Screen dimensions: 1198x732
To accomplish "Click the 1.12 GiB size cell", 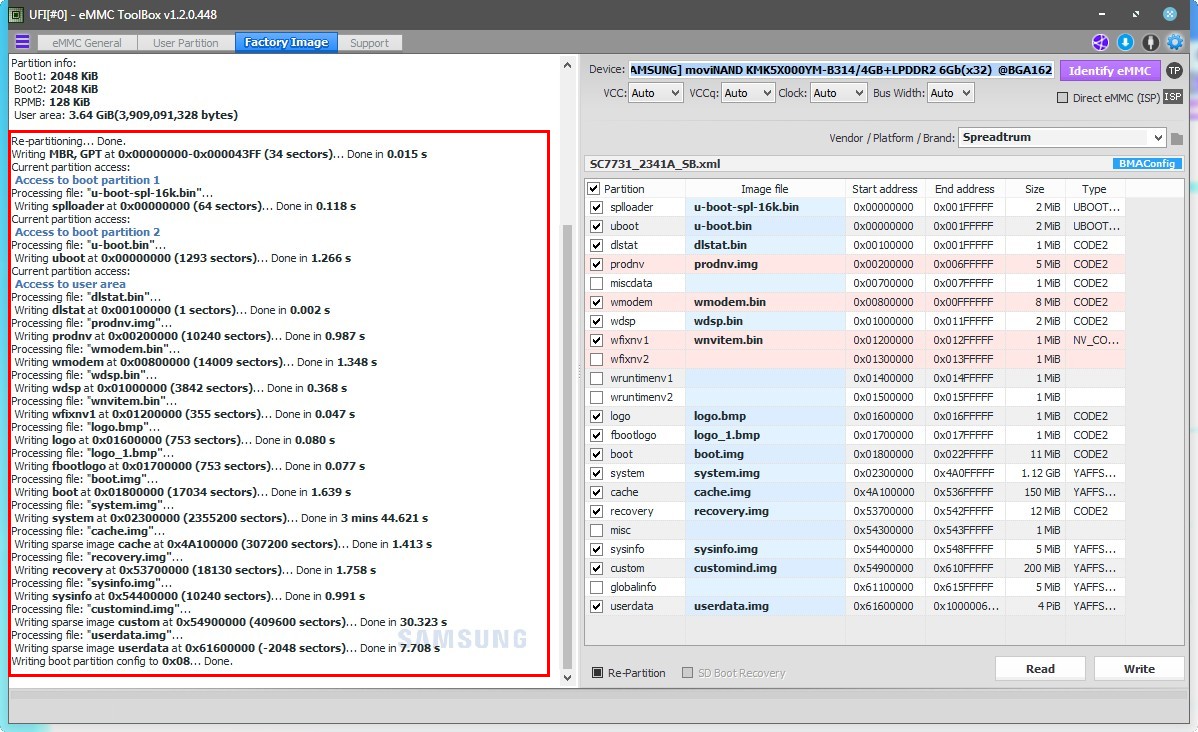I will [1034, 473].
